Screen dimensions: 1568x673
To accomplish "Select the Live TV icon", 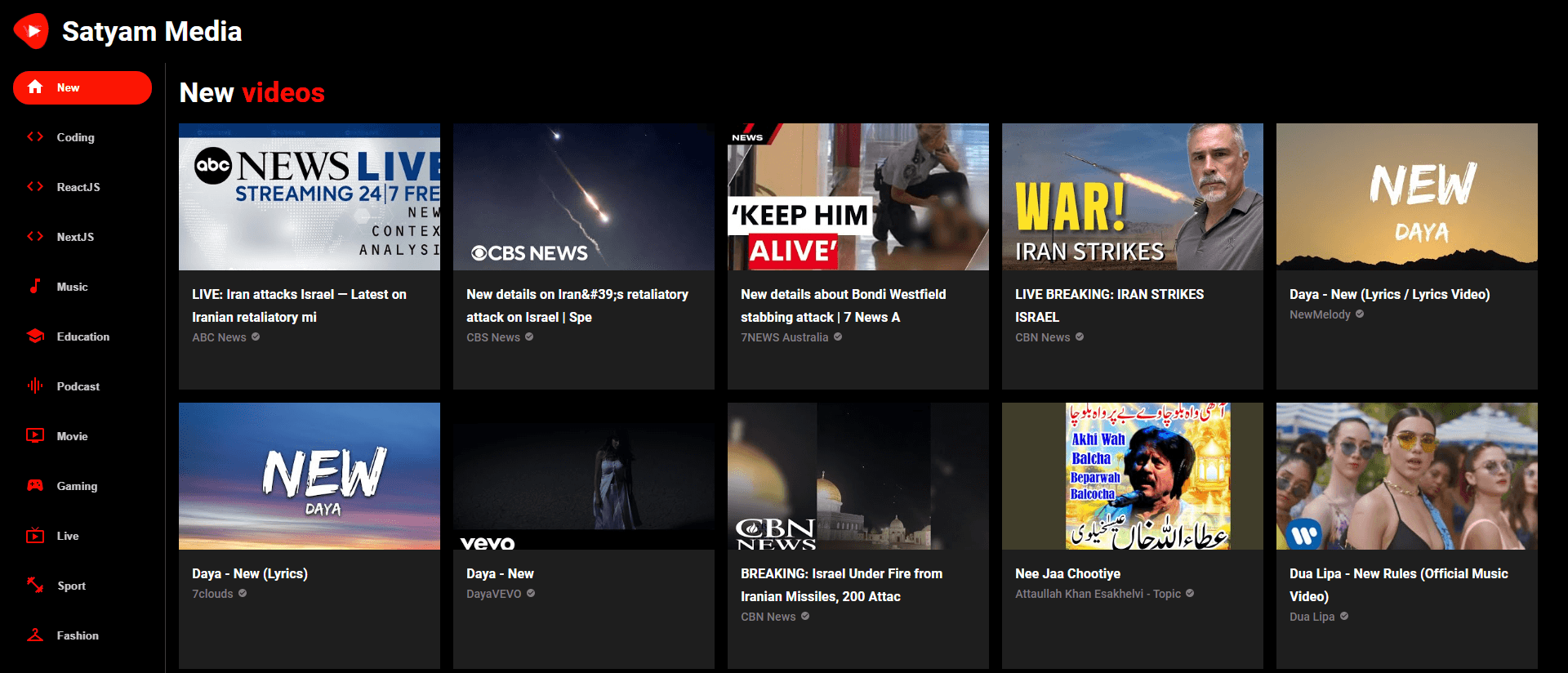I will (x=35, y=536).
